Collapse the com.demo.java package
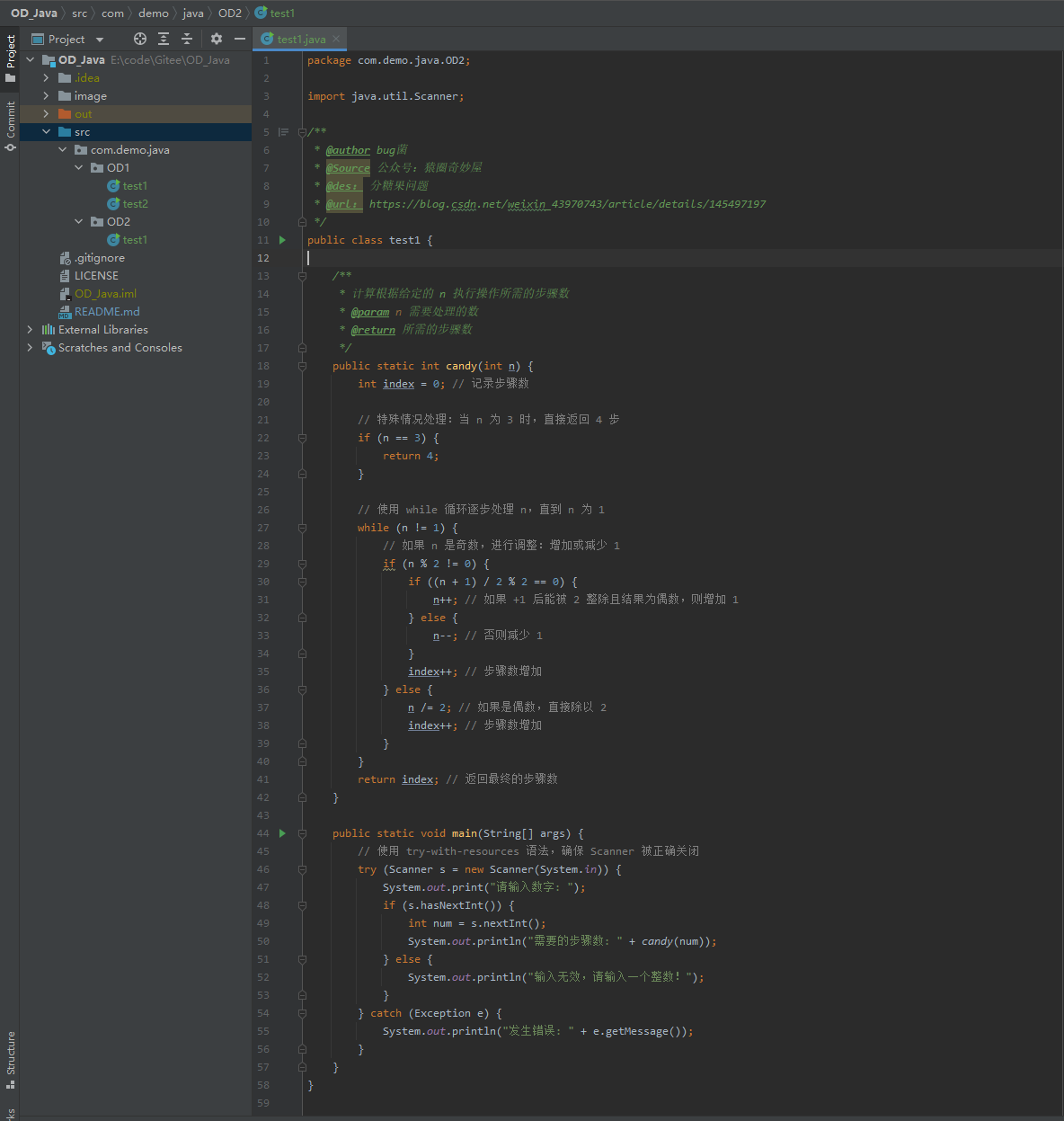1064x1121 pixels. [62, 150]
